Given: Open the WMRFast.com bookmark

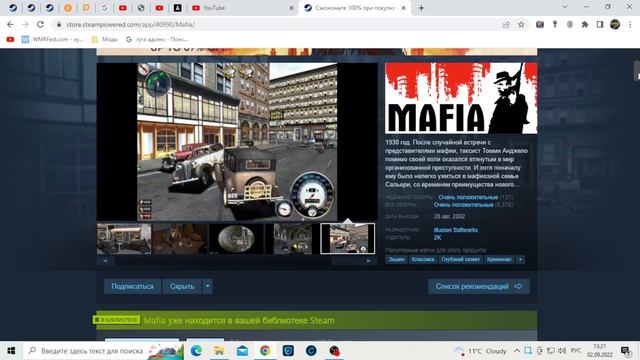Looking at the screenshot, I should coord(52,39).
